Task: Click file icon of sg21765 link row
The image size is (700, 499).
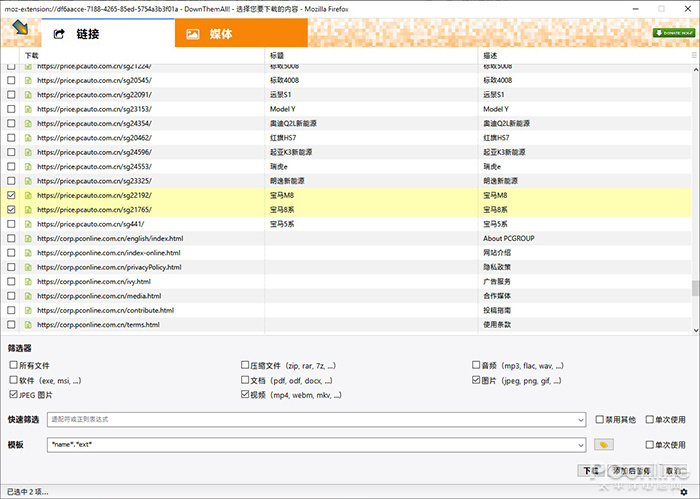Action: click(x=28, y=209)
